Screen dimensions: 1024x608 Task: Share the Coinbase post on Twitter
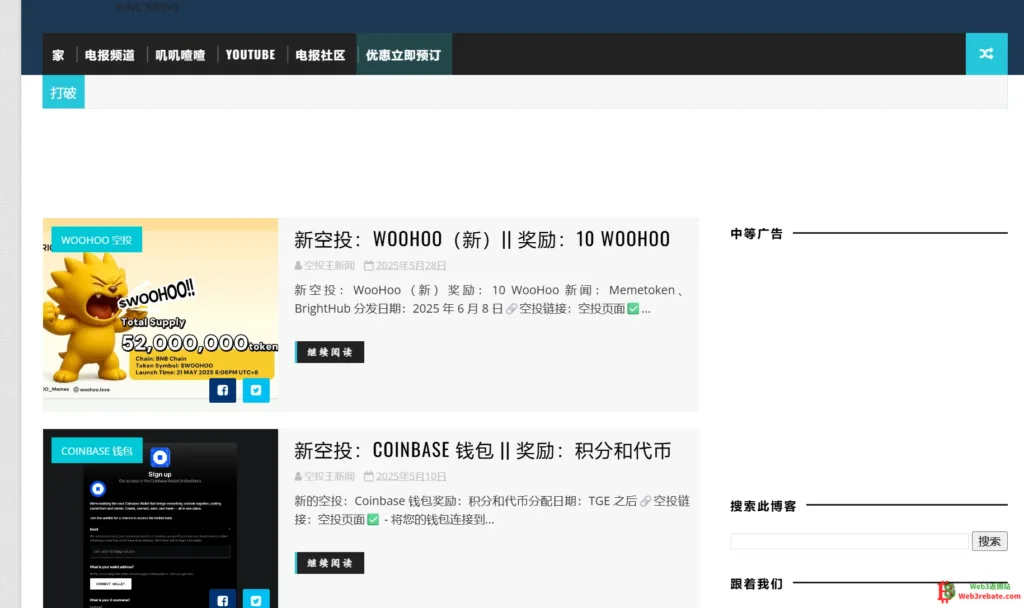[256, 600]
